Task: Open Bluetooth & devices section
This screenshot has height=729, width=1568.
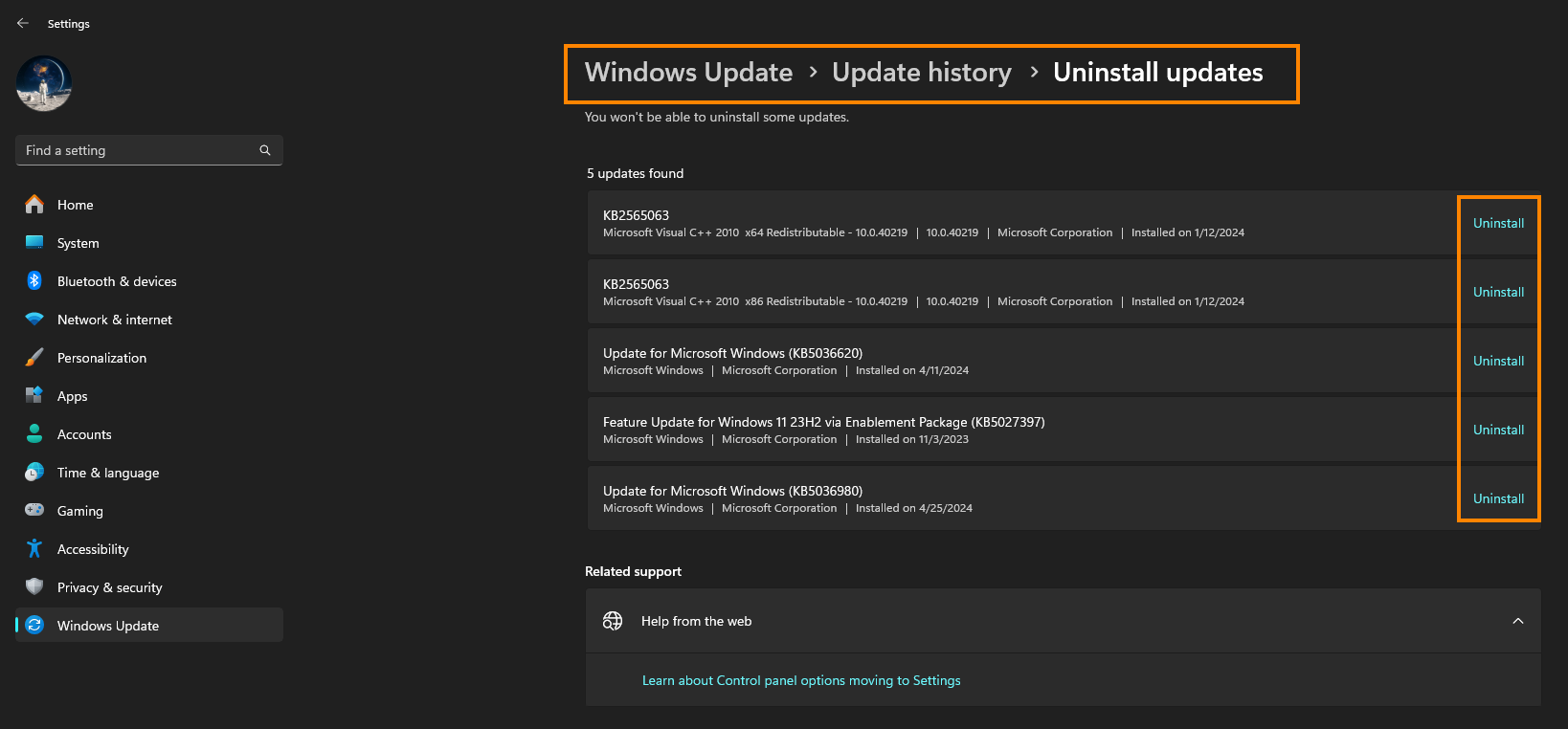Action: pos(117,281)
